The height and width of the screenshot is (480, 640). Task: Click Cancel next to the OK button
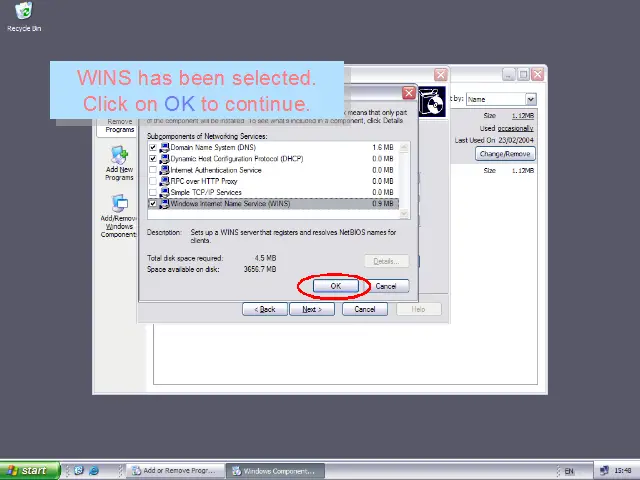(386, 286)
